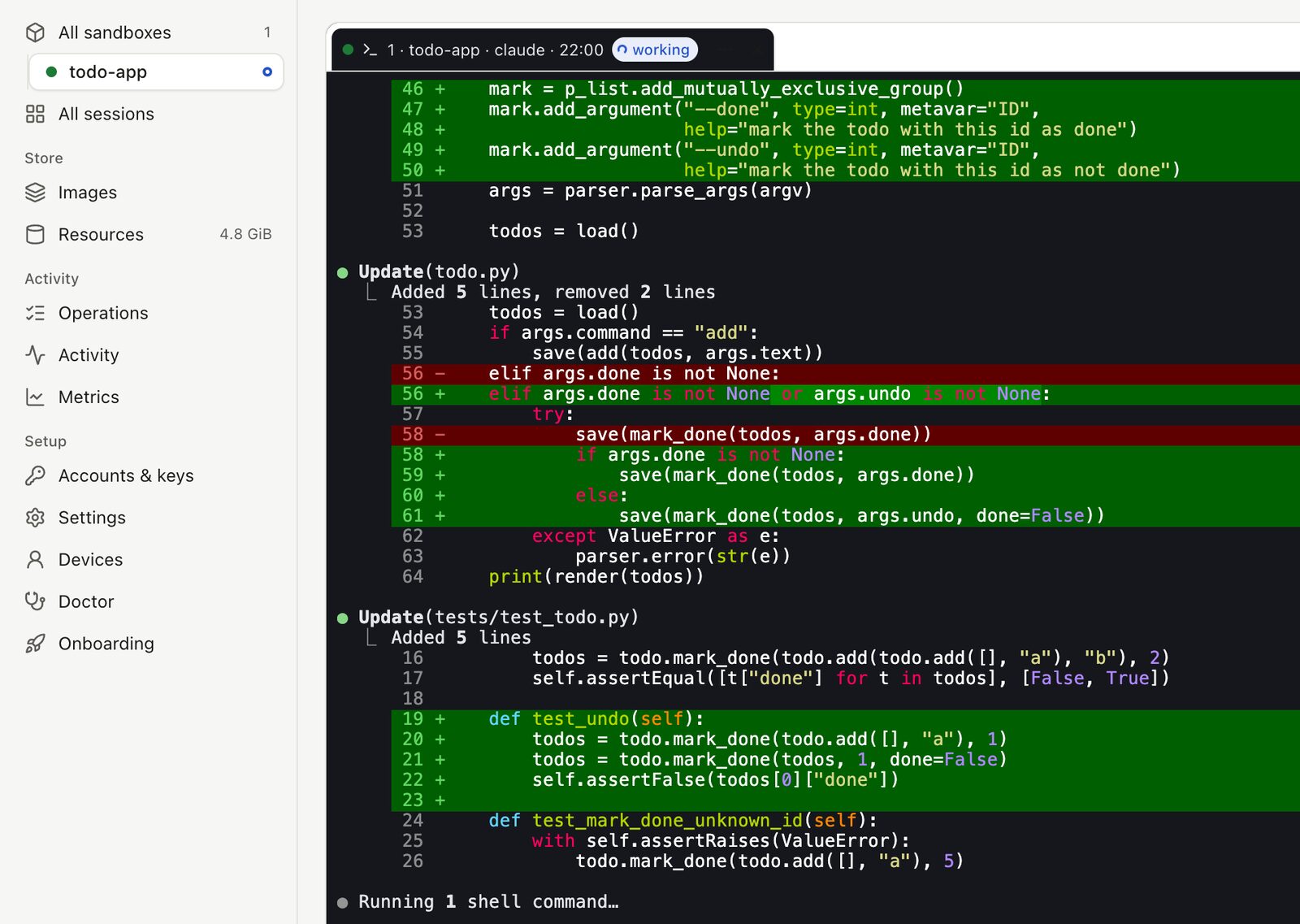The height and width of the screenshot is (924, 1300).
Task: Open the Operations page
Action: 149,313
